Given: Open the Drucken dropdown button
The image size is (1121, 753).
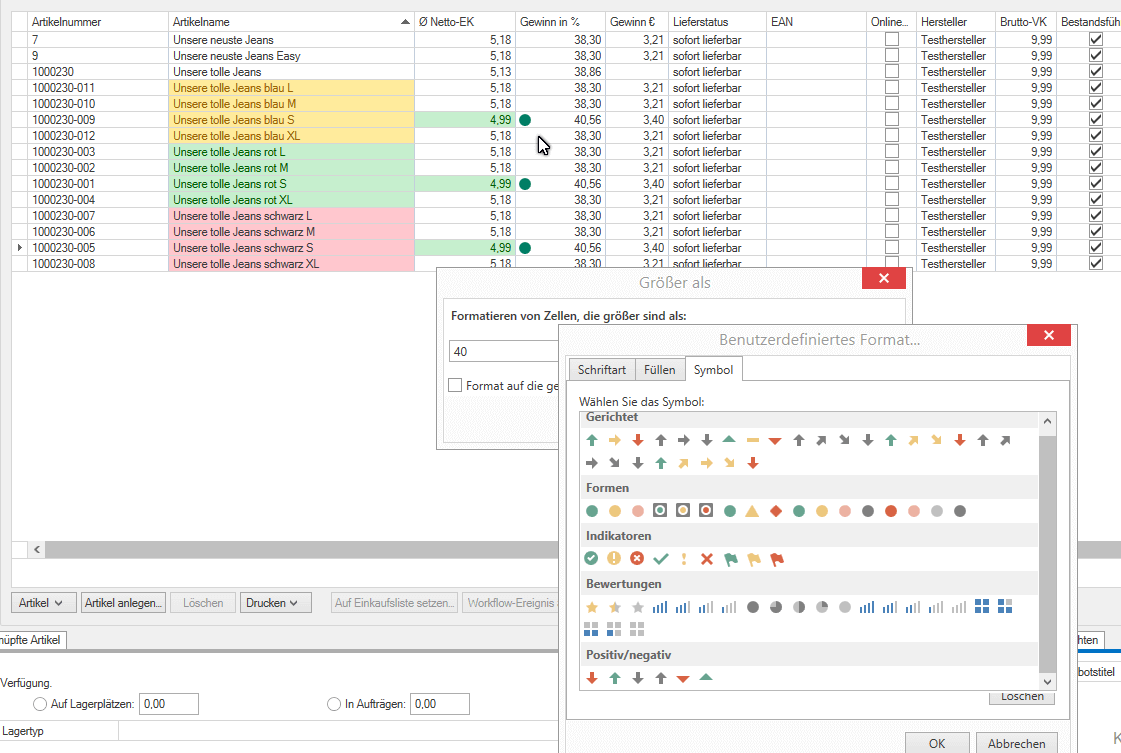Looking at the screenshot, I should coord(275,603).
